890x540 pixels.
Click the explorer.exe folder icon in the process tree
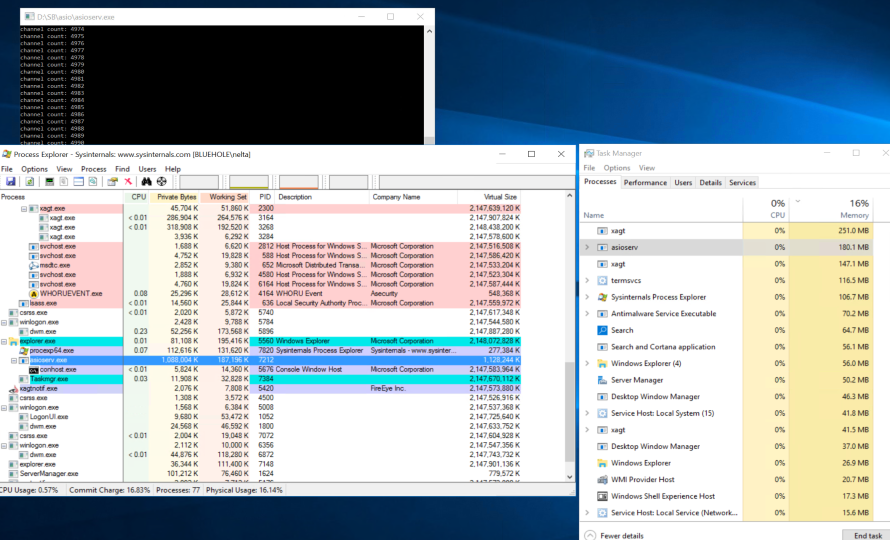coord(14,341)
